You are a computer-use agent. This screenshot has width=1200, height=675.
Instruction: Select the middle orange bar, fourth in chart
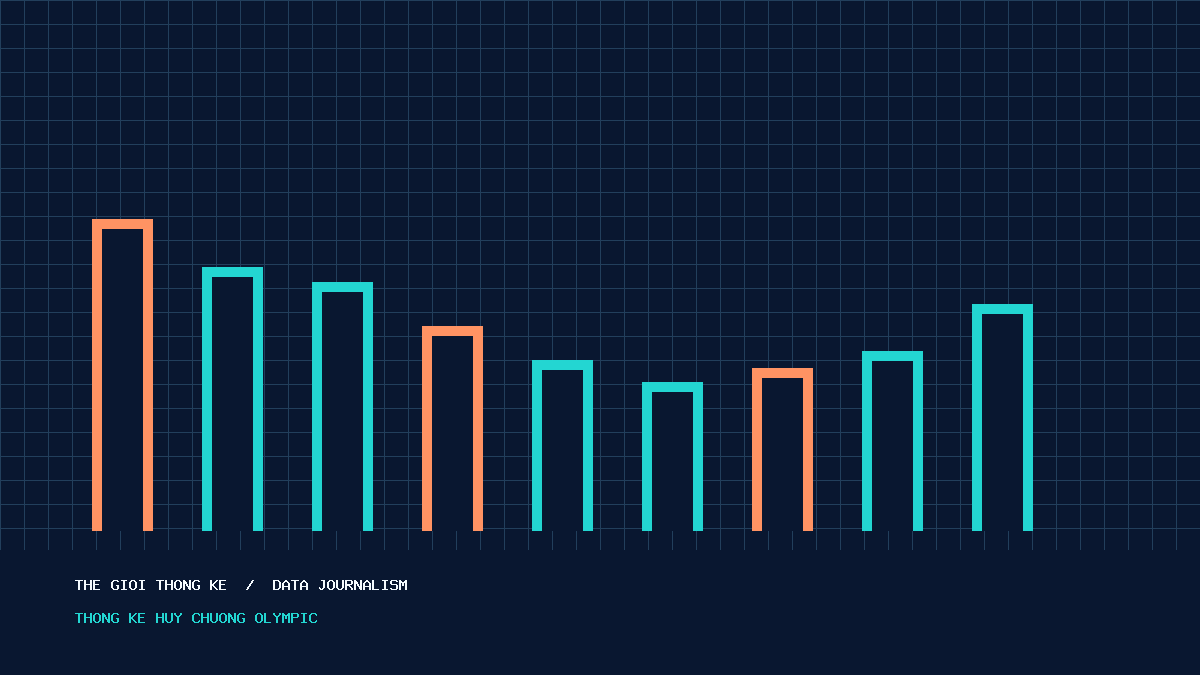click(452, 428)
